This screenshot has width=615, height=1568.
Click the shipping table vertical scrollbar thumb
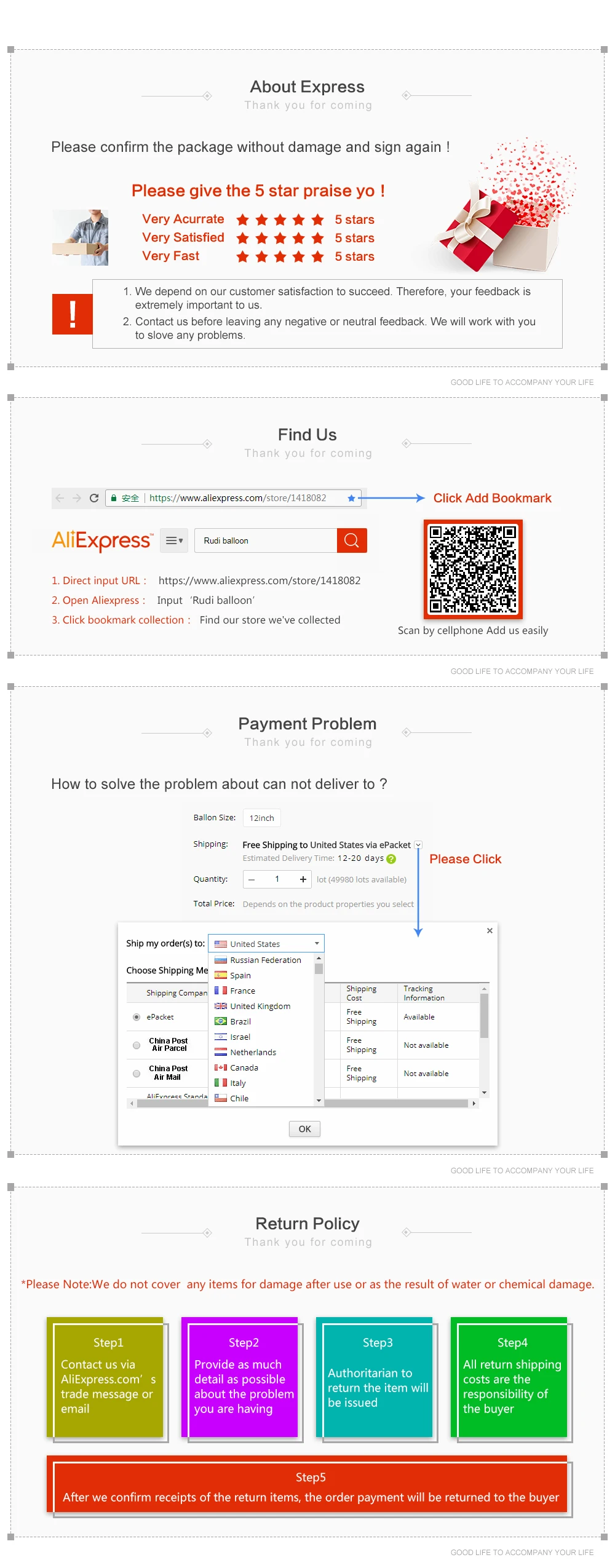coord(485,1016)
